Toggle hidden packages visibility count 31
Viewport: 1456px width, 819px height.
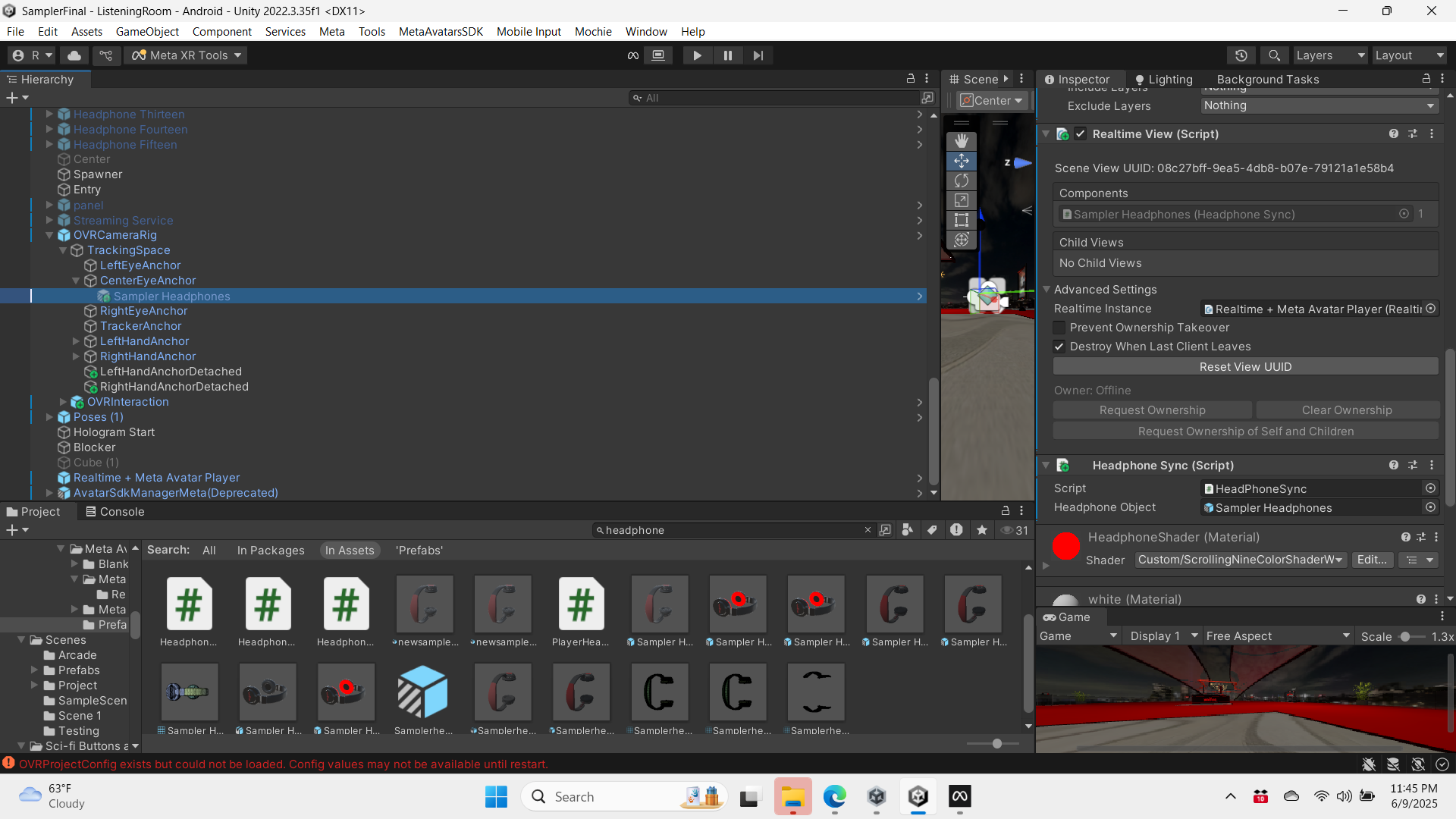click(1014, 530)
